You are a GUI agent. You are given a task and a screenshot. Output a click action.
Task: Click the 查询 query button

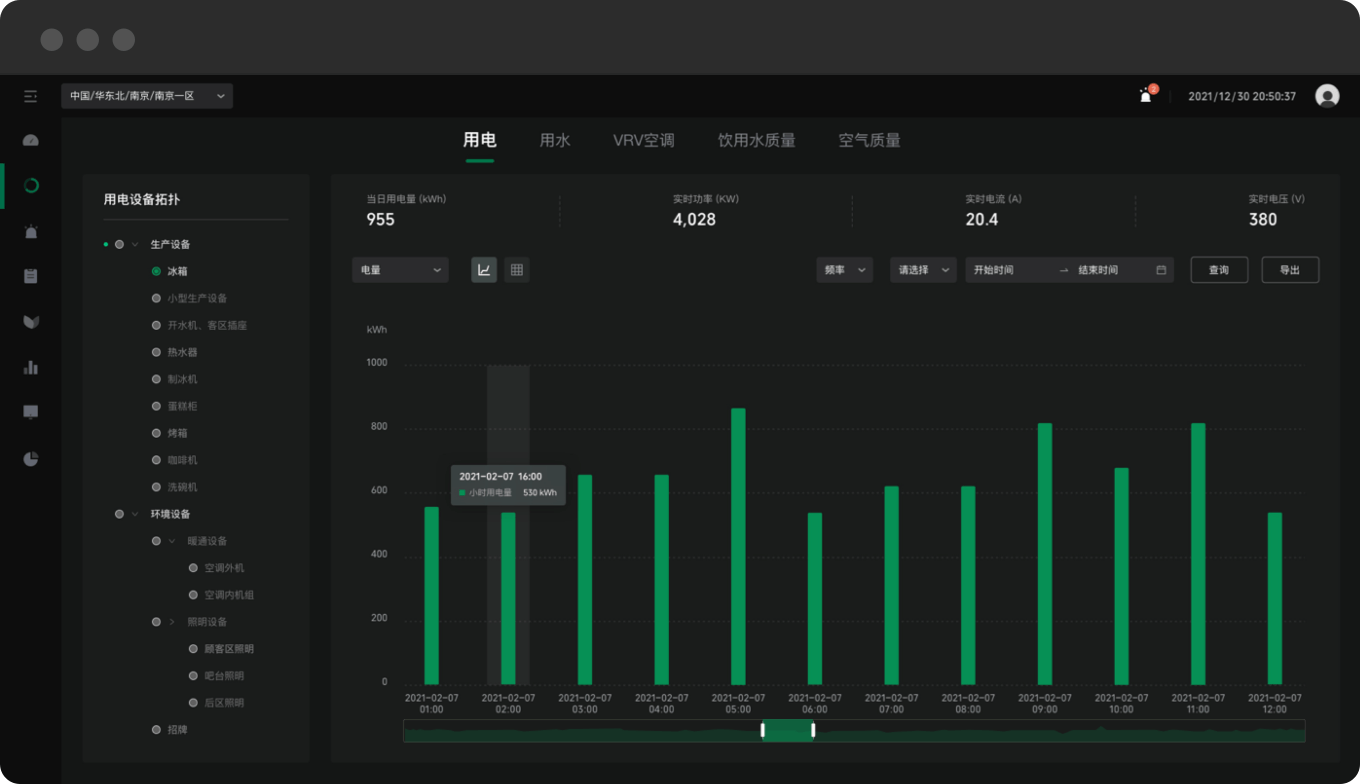(1219, 270)
